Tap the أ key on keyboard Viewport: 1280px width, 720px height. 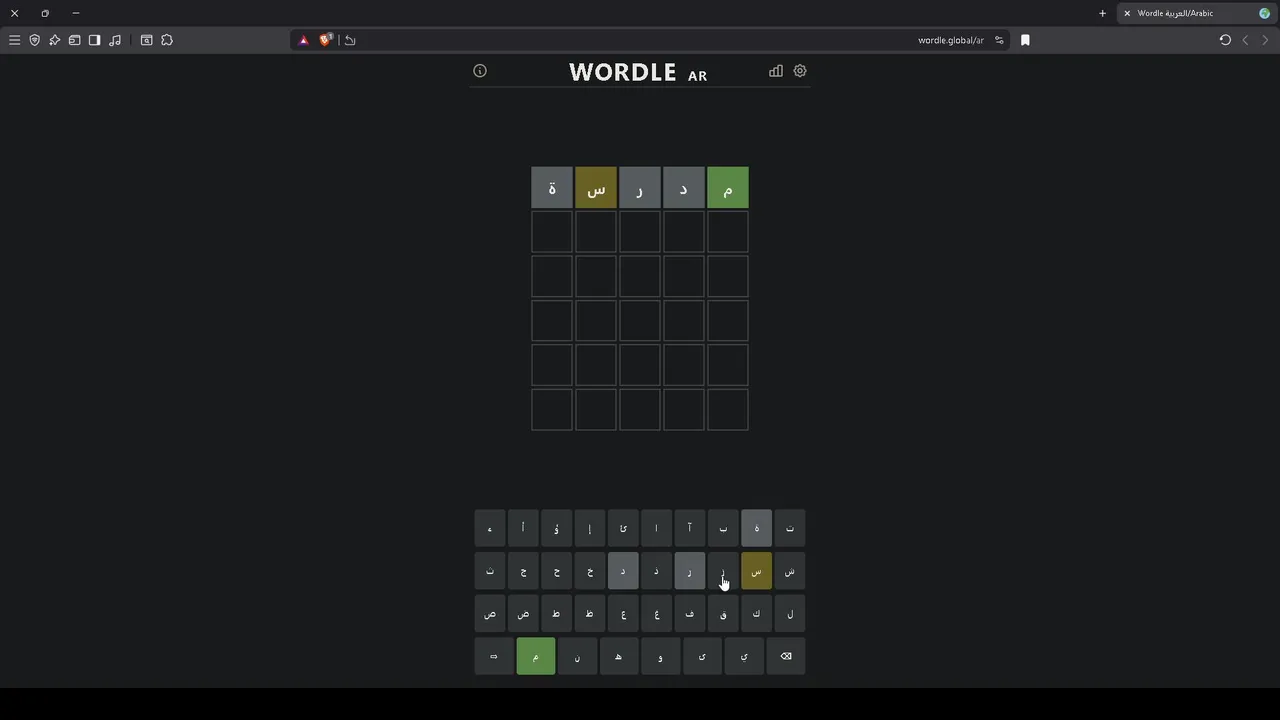(523, 528)
